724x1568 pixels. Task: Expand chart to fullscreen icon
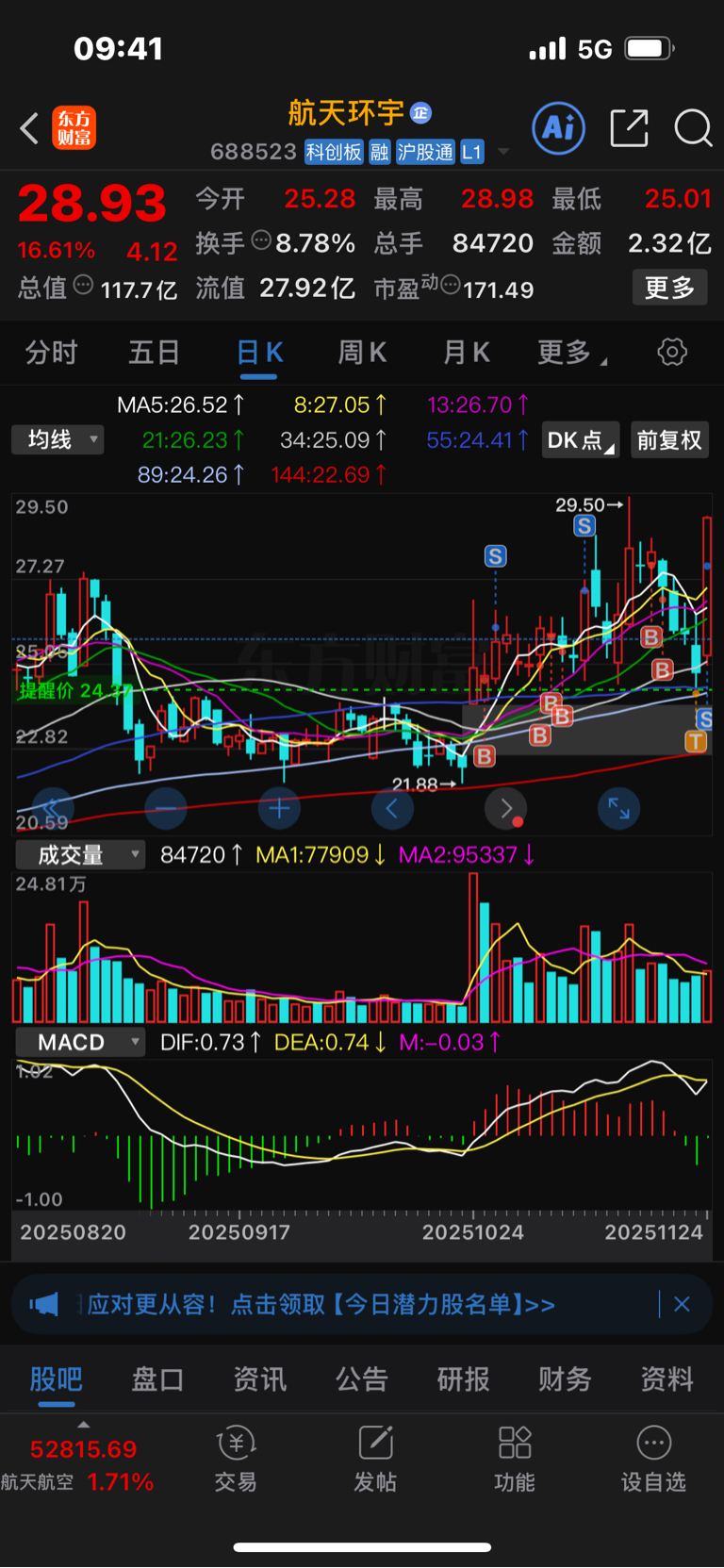pos(619,808)
